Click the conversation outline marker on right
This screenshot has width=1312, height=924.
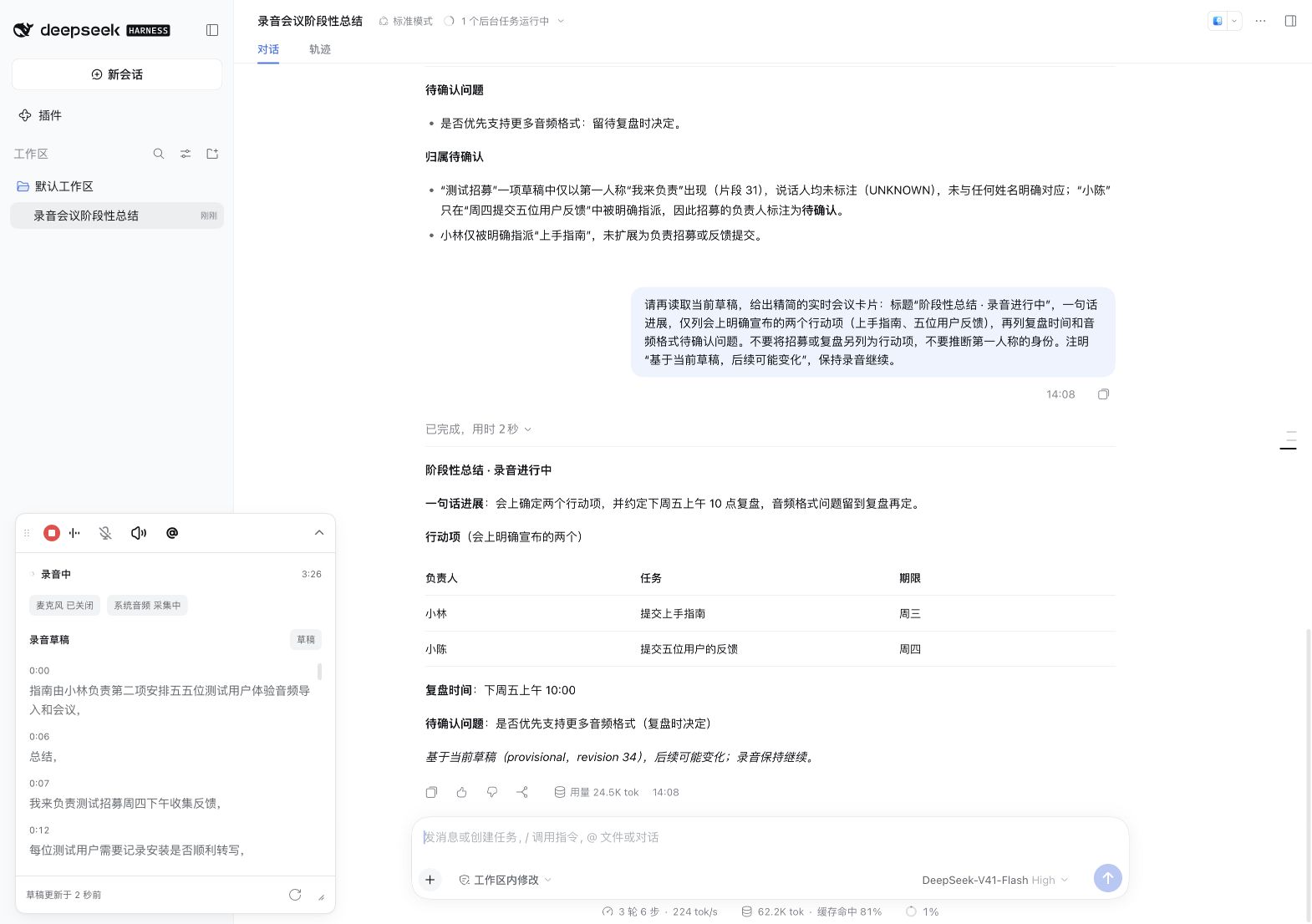pos(1289,440)
